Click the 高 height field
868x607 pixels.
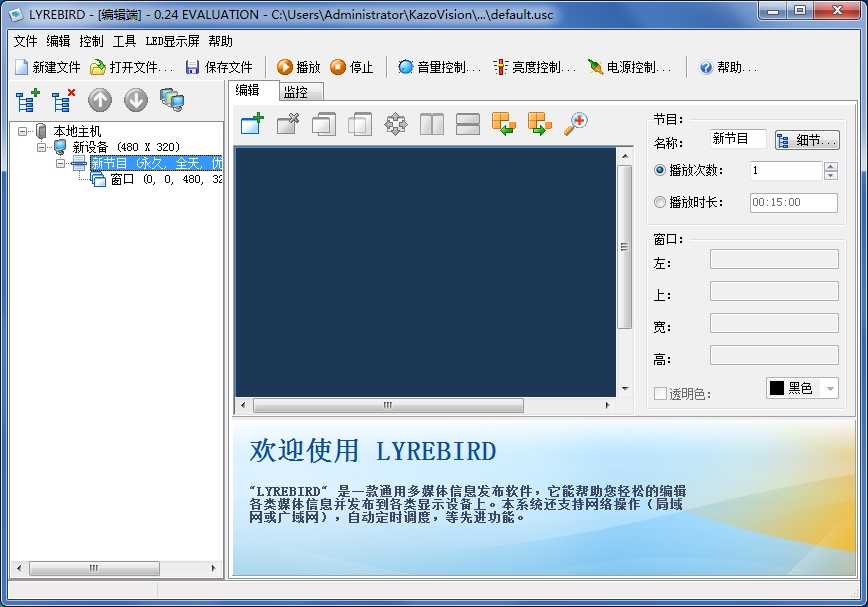[x=774, y=355]
